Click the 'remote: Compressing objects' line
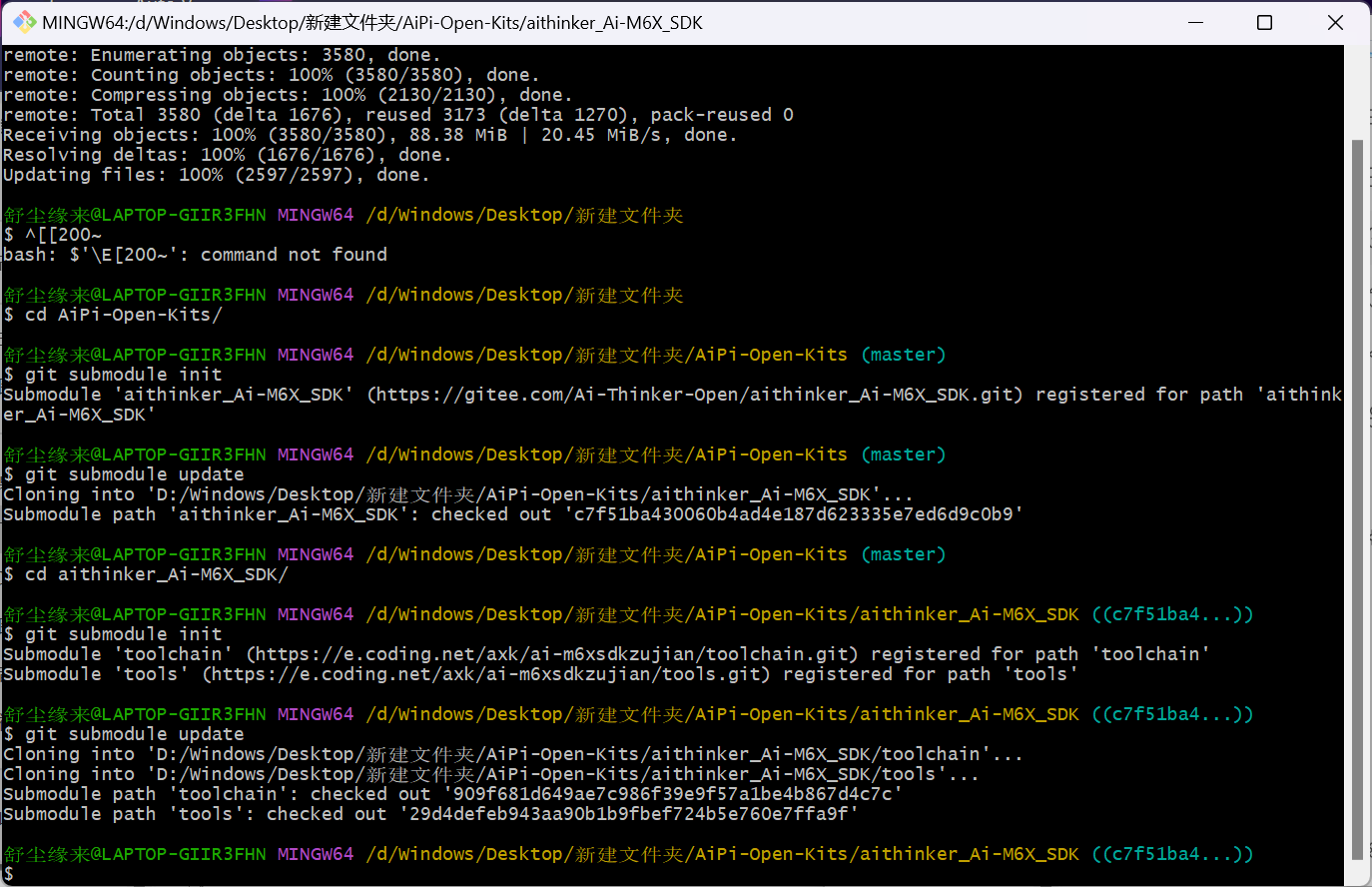1372x887 pixels. coord(288,95)
